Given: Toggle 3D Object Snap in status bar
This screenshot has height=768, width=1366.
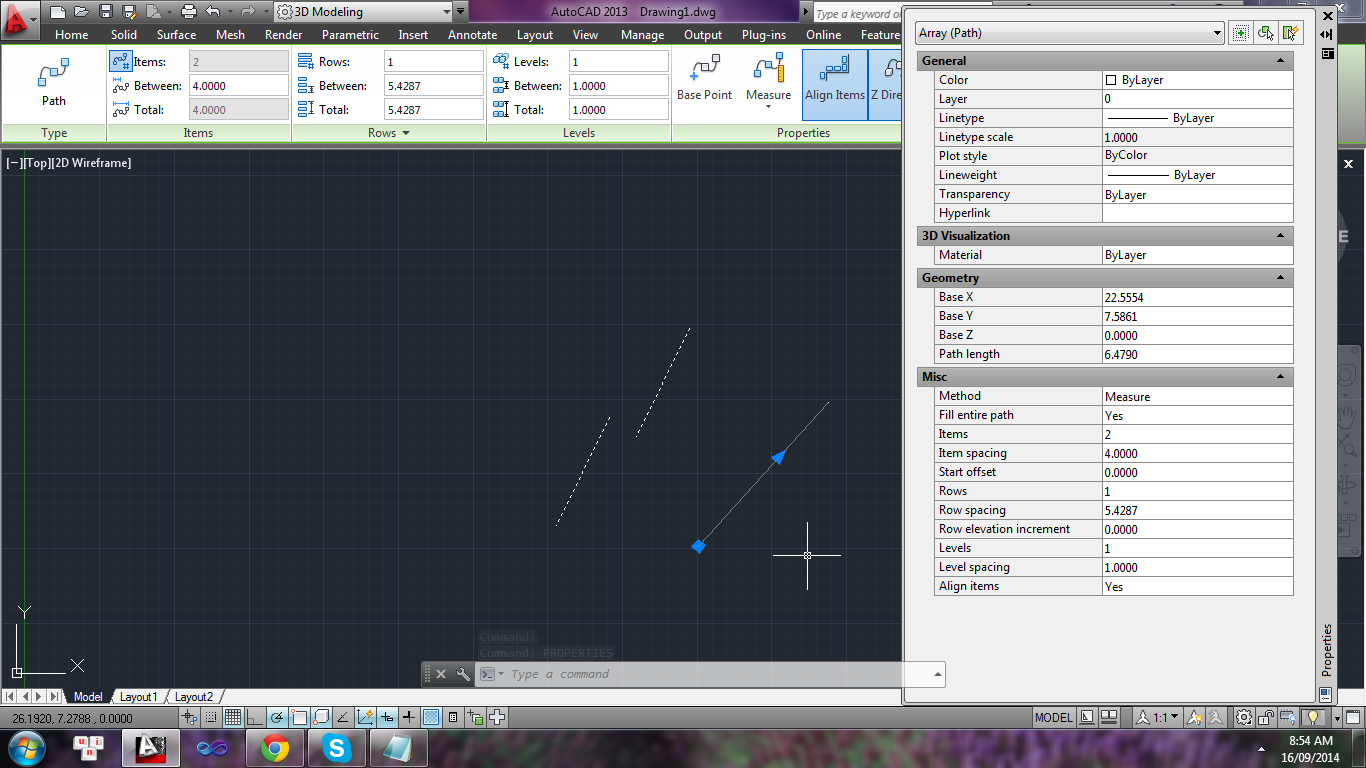Looking at the screenshot, I should tap(320, 717).
